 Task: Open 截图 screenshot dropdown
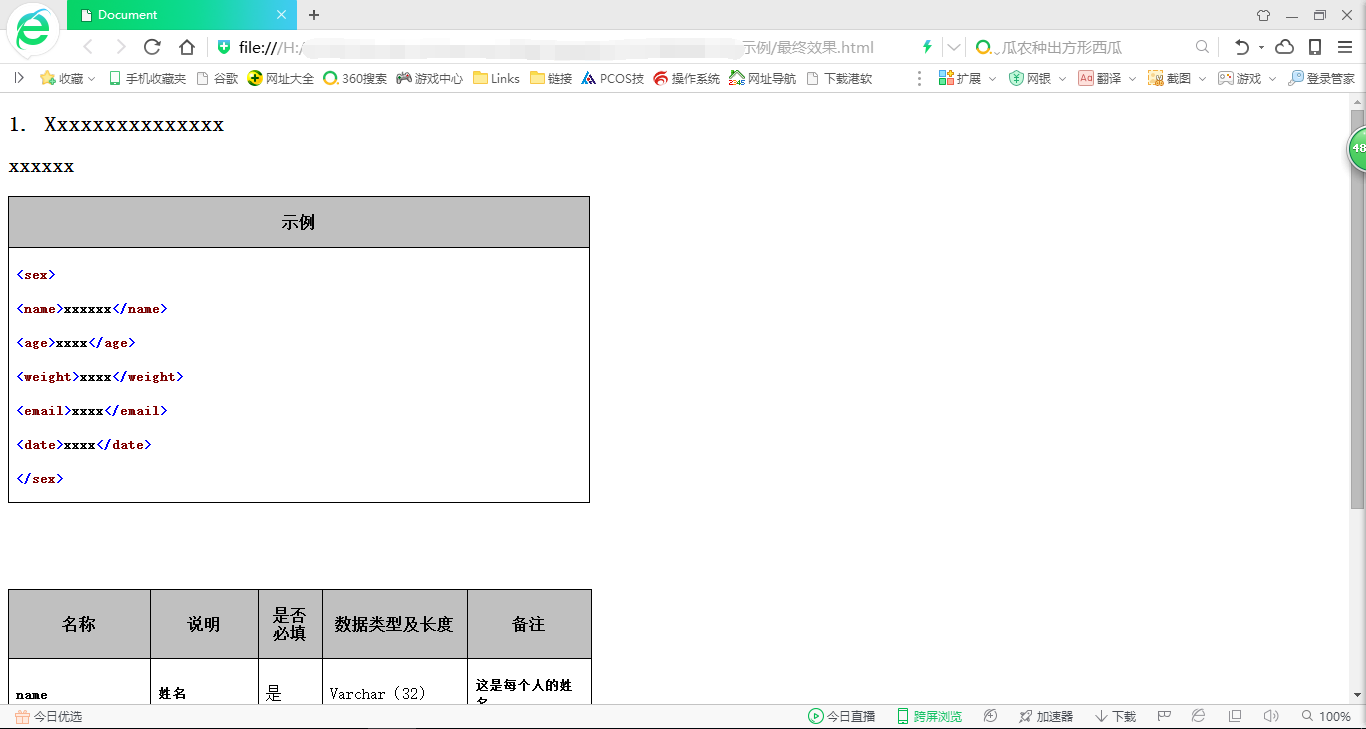1177,78
